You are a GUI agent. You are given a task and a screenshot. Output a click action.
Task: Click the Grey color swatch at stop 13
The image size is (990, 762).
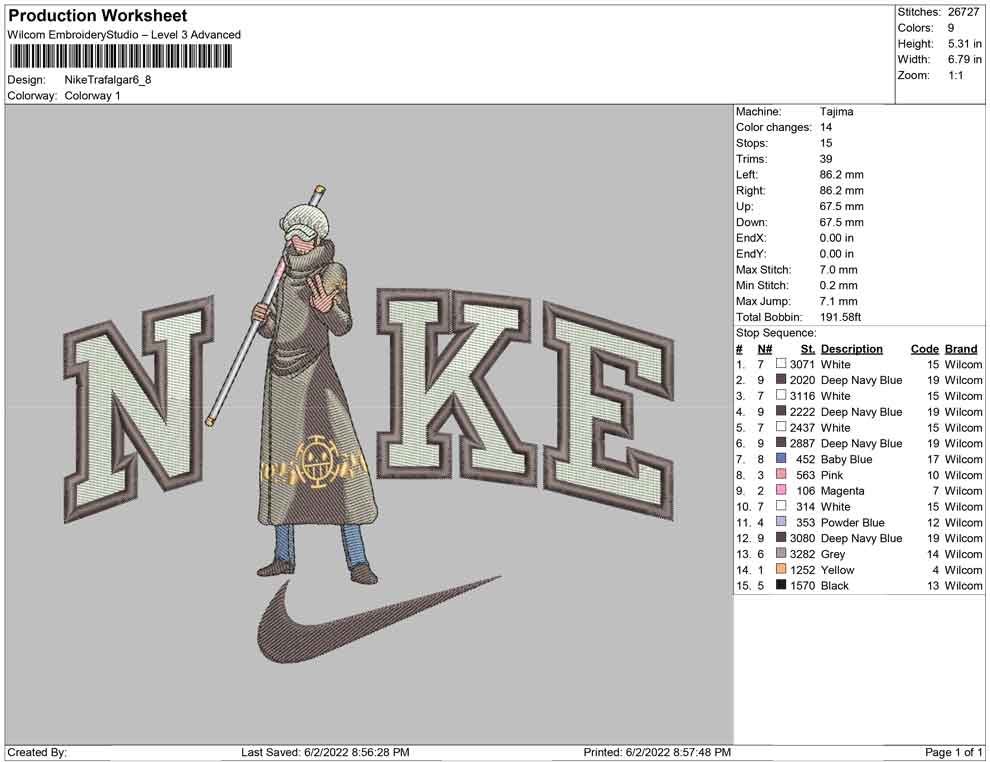coord(781,553)
